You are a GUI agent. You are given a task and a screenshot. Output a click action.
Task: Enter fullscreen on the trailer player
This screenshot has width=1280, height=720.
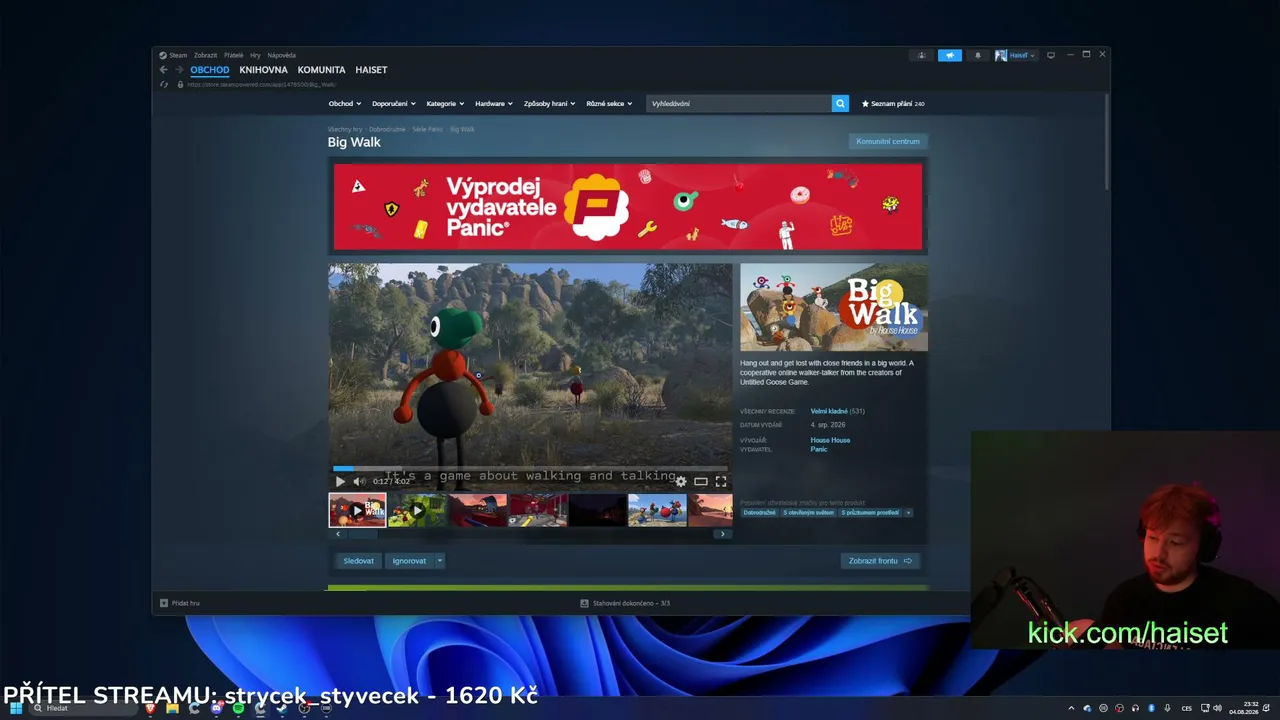pyautogui.click(x=721, y=481)
